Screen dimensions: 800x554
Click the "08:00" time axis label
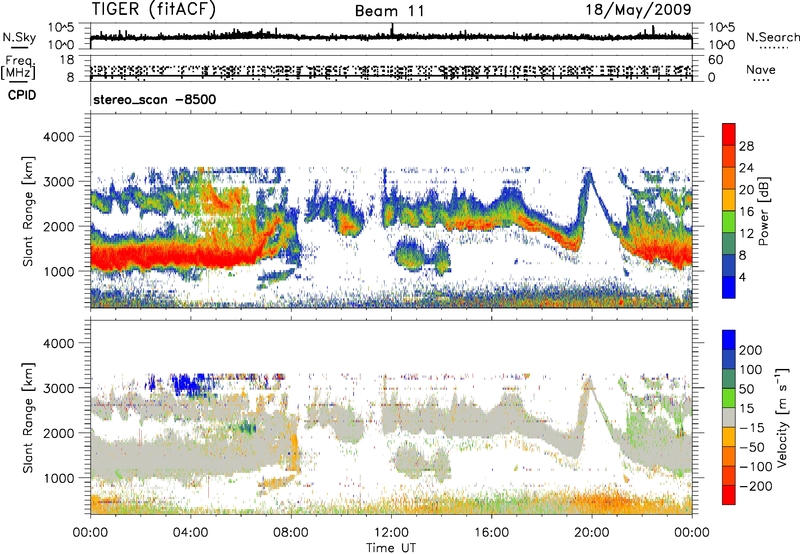point(291,533)
